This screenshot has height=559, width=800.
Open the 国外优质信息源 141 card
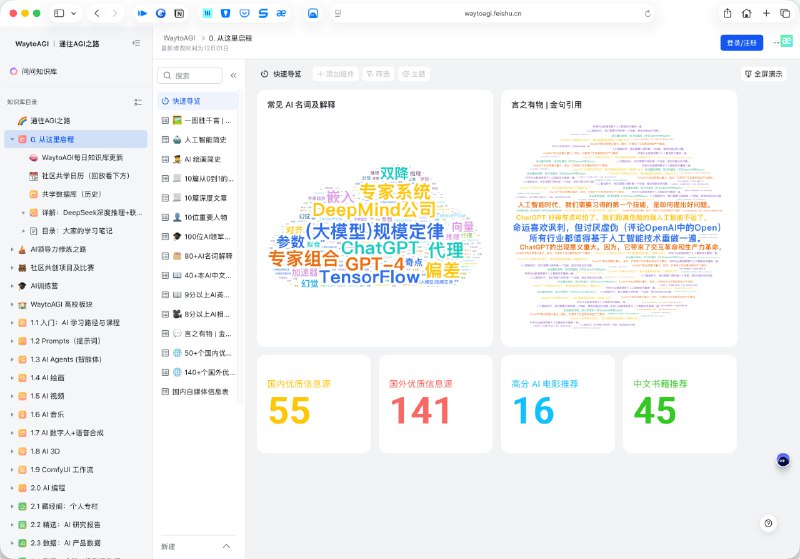point(435,404)
